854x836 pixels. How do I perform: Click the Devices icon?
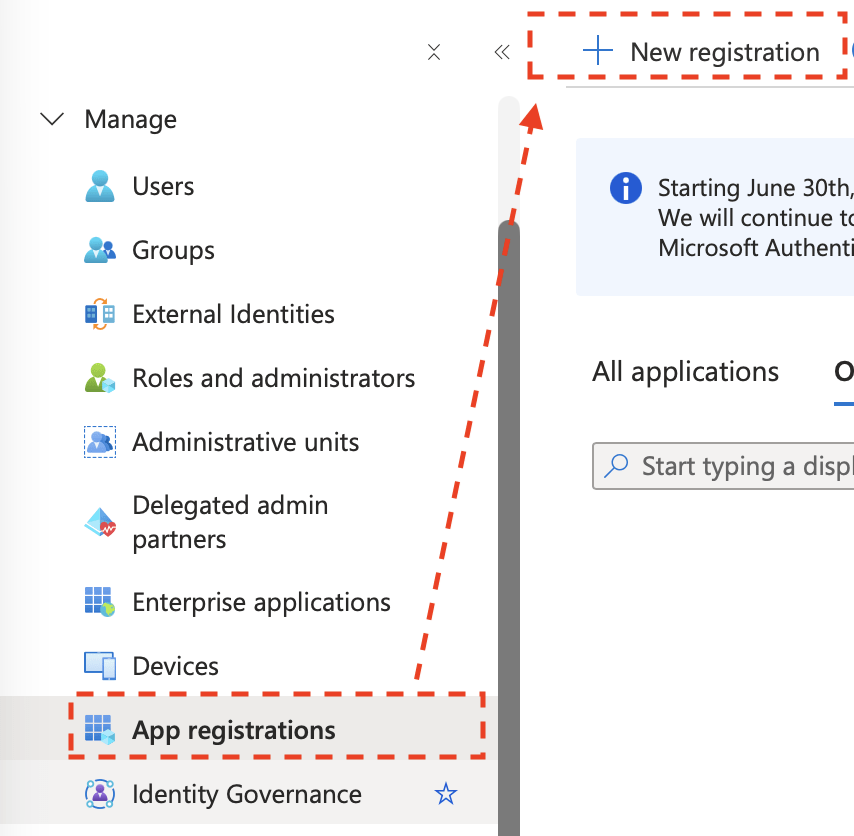click(100, 666)
